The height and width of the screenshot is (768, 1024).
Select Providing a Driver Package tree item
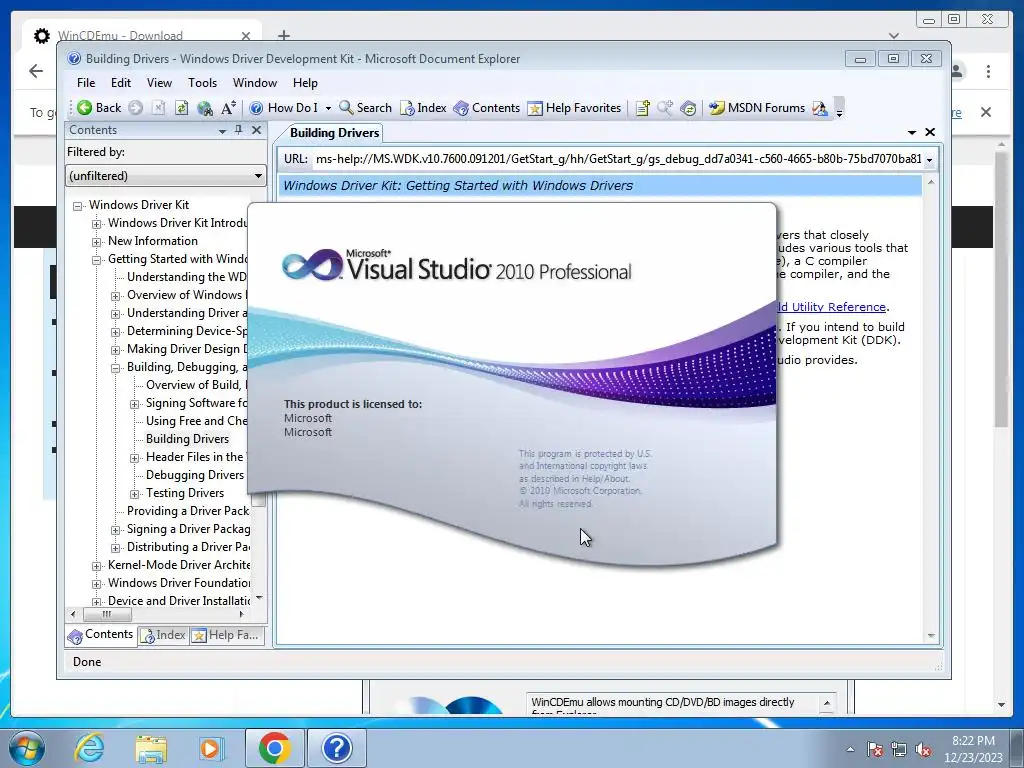[188, 511]
